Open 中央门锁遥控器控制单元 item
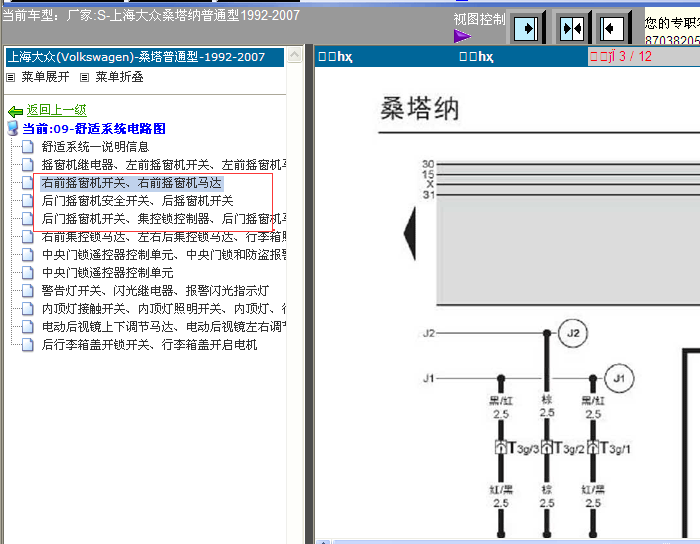Screen dimensions: 700x544 [x=107, y=273]
